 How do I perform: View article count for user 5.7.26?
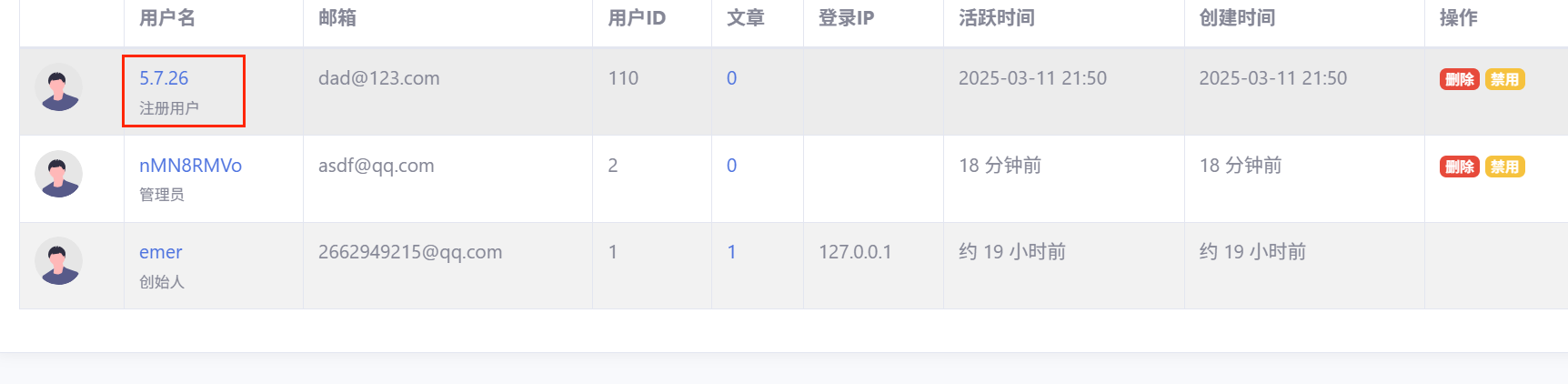tap(731, 78)
